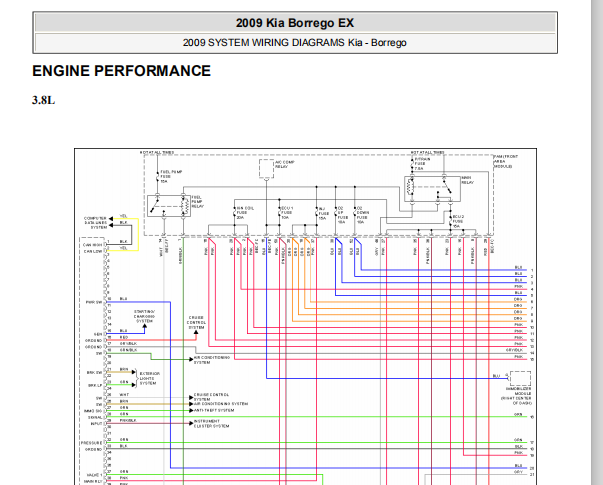Screen dimensions: 603x485
Task: Click the "2009 Kia Borrego EX" title
Action: [x=295, y=23]
